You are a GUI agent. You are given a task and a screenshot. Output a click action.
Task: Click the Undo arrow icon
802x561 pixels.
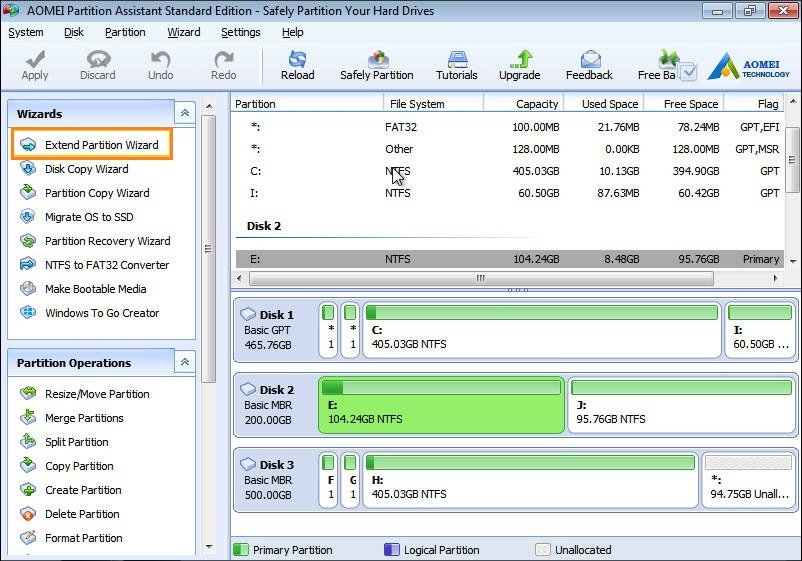[161, 59]
